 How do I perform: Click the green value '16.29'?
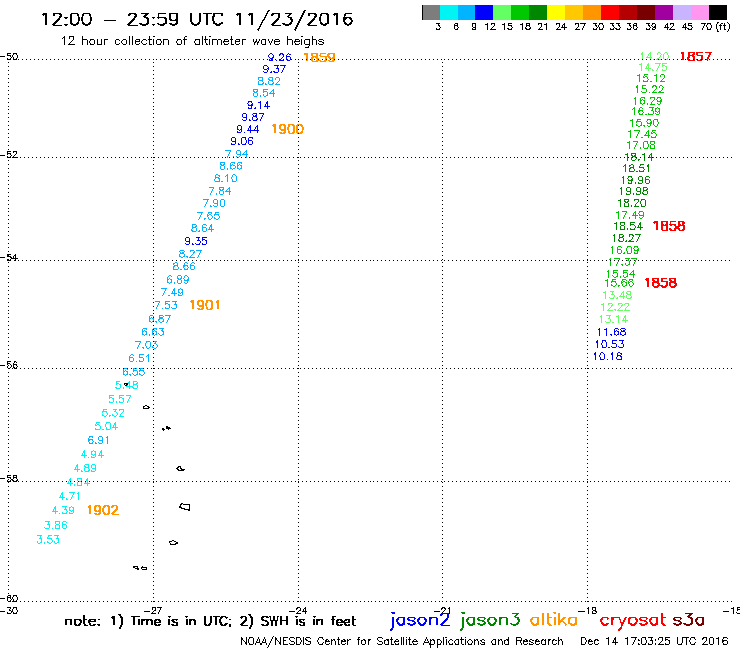pyautogui.click(x=648, y=101)
